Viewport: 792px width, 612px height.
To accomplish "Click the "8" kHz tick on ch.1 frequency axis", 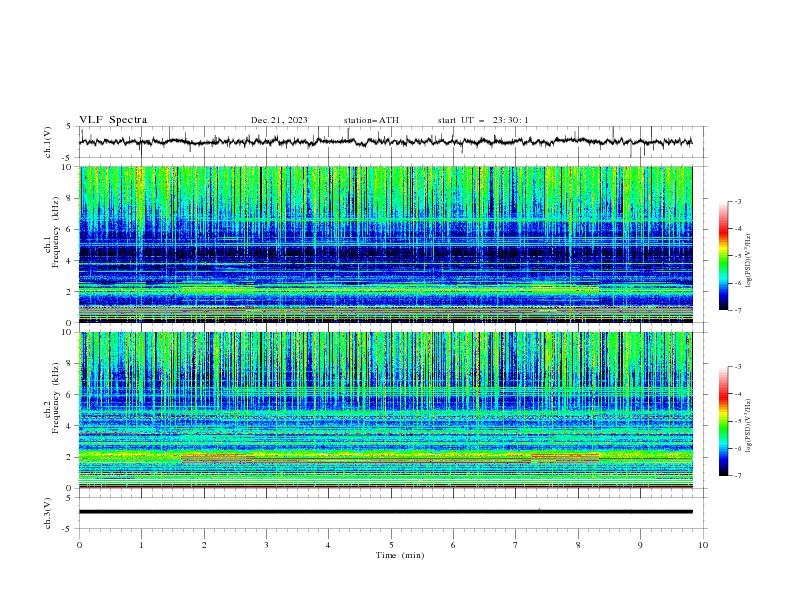I will coord(70,198).
